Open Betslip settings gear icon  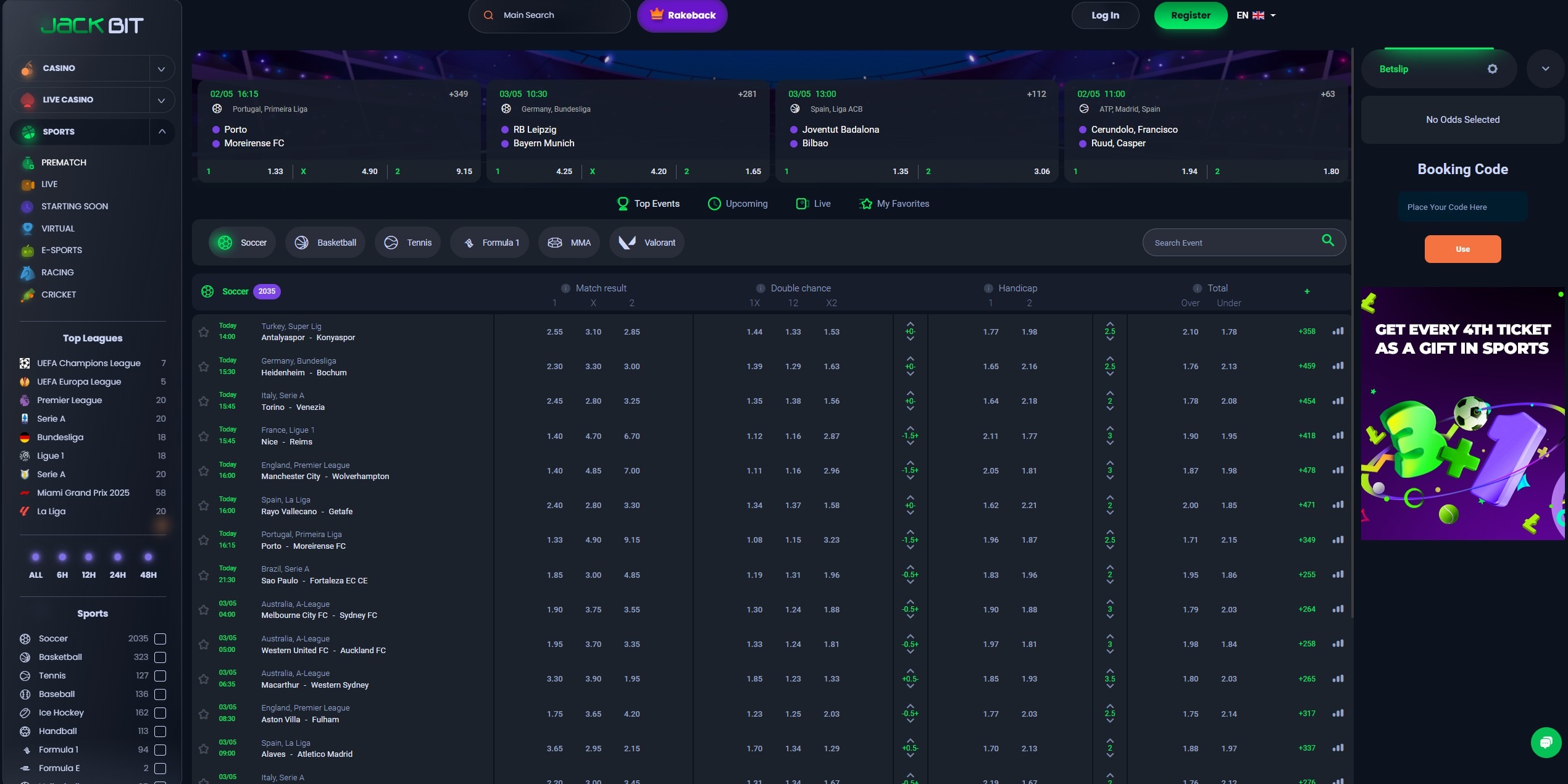[1492, 69]
